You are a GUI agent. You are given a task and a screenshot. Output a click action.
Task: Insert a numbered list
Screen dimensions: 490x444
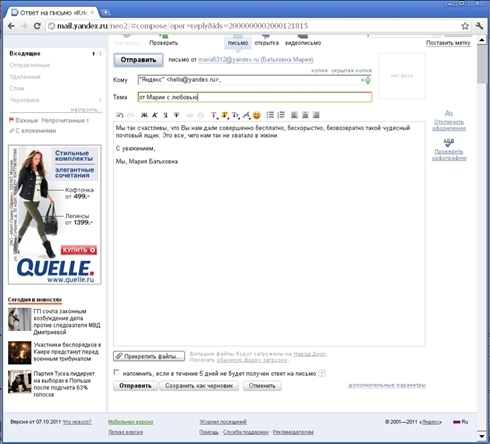coord(281,115)
